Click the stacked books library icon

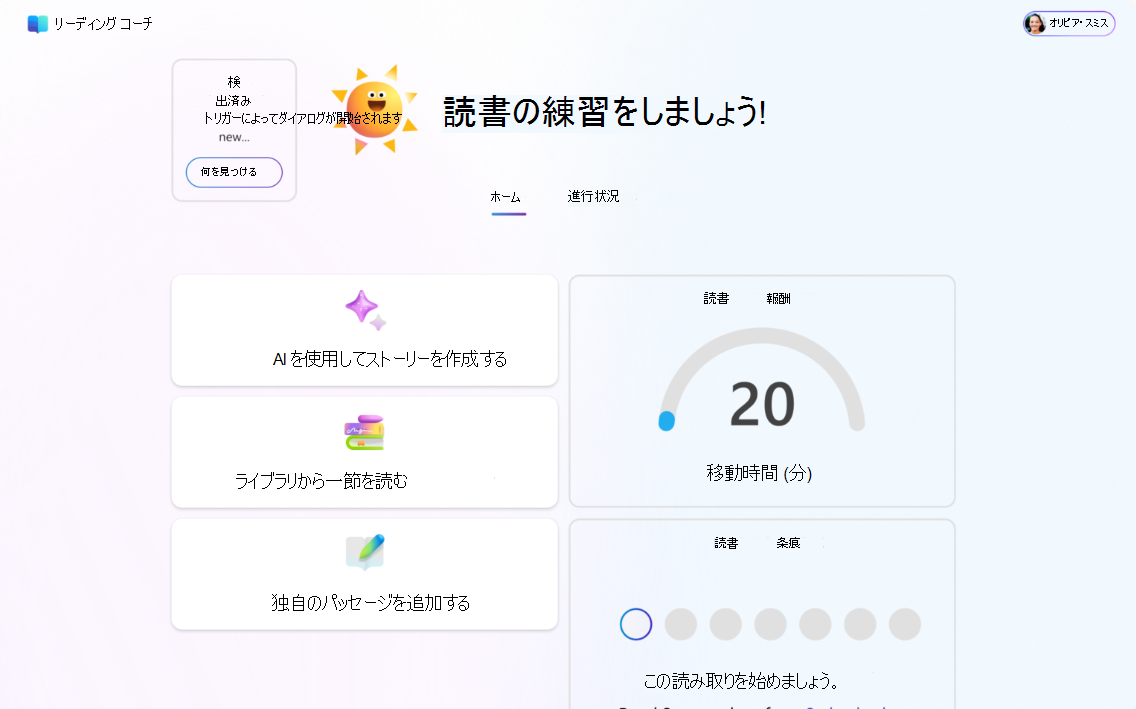click(364, 432)
